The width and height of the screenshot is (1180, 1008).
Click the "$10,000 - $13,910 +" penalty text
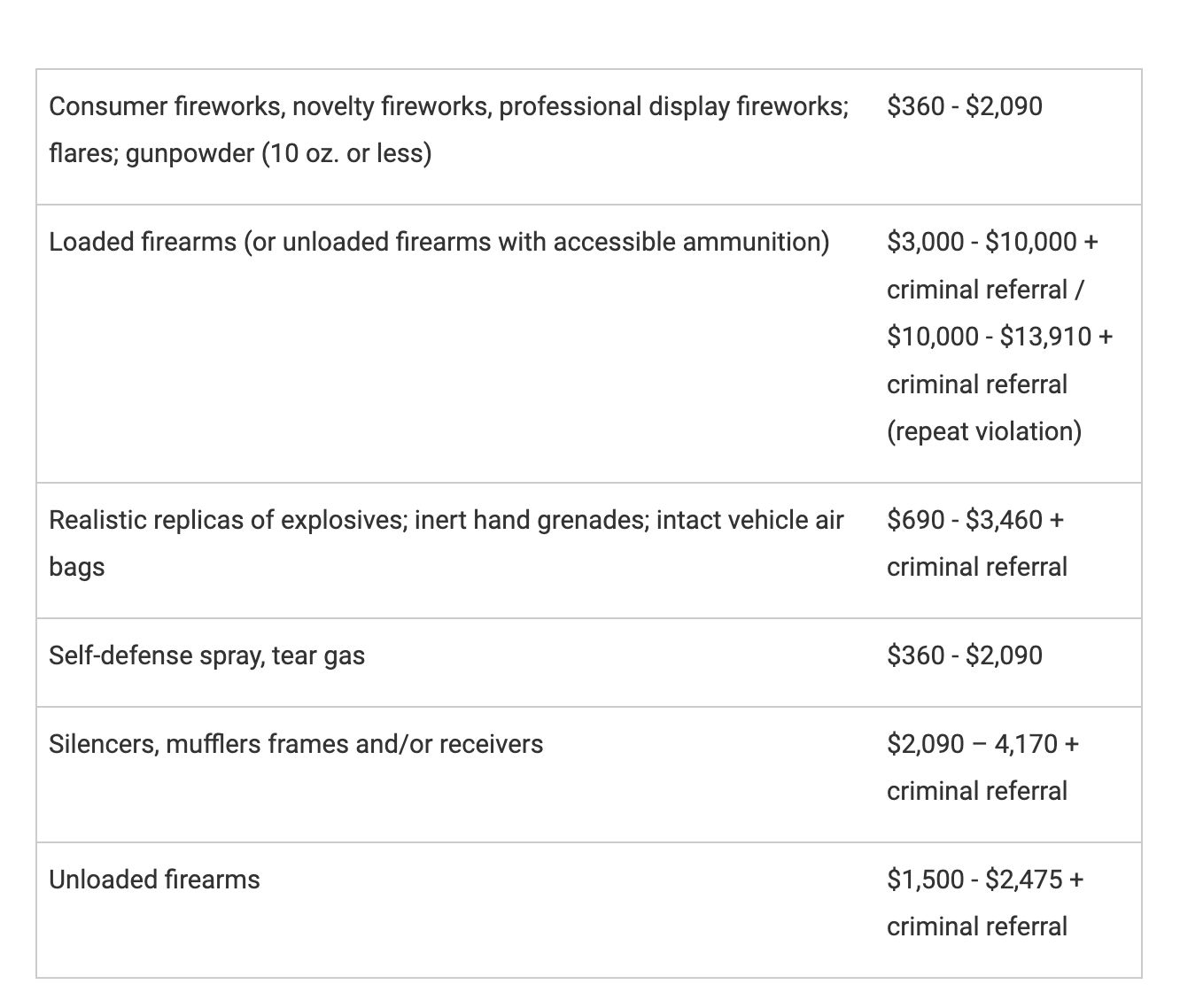pos(999,337)
